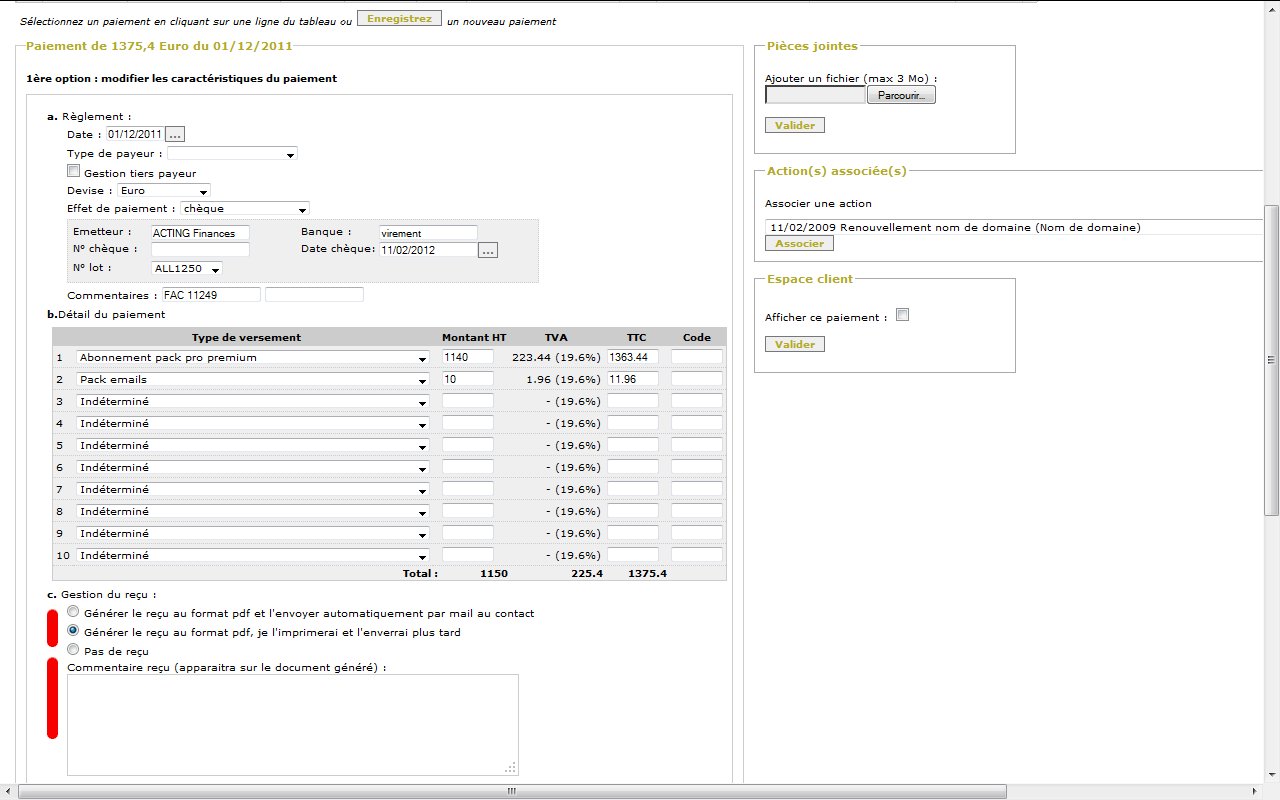Enable the Gestion tiers payeur checkbox
Image resolution: width=1280 pixels, height=800 pixels.
coord(73,171)
